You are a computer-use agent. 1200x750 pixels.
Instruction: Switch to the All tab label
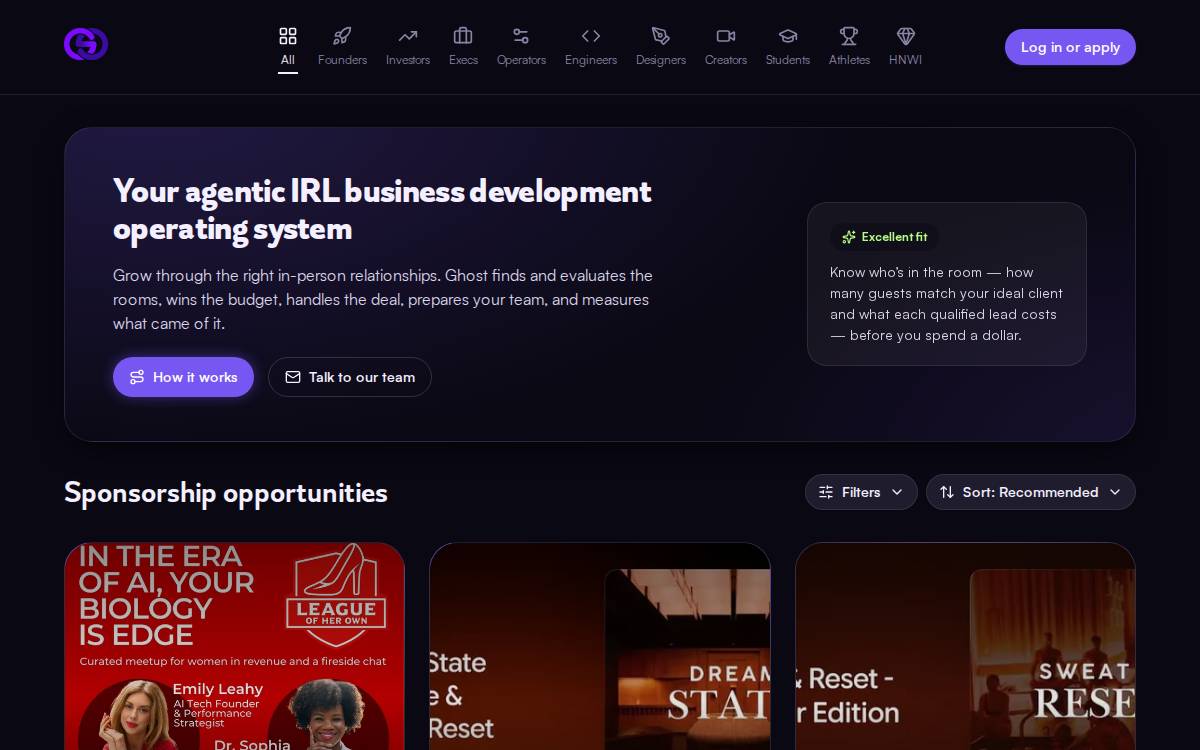click(288, 60)
